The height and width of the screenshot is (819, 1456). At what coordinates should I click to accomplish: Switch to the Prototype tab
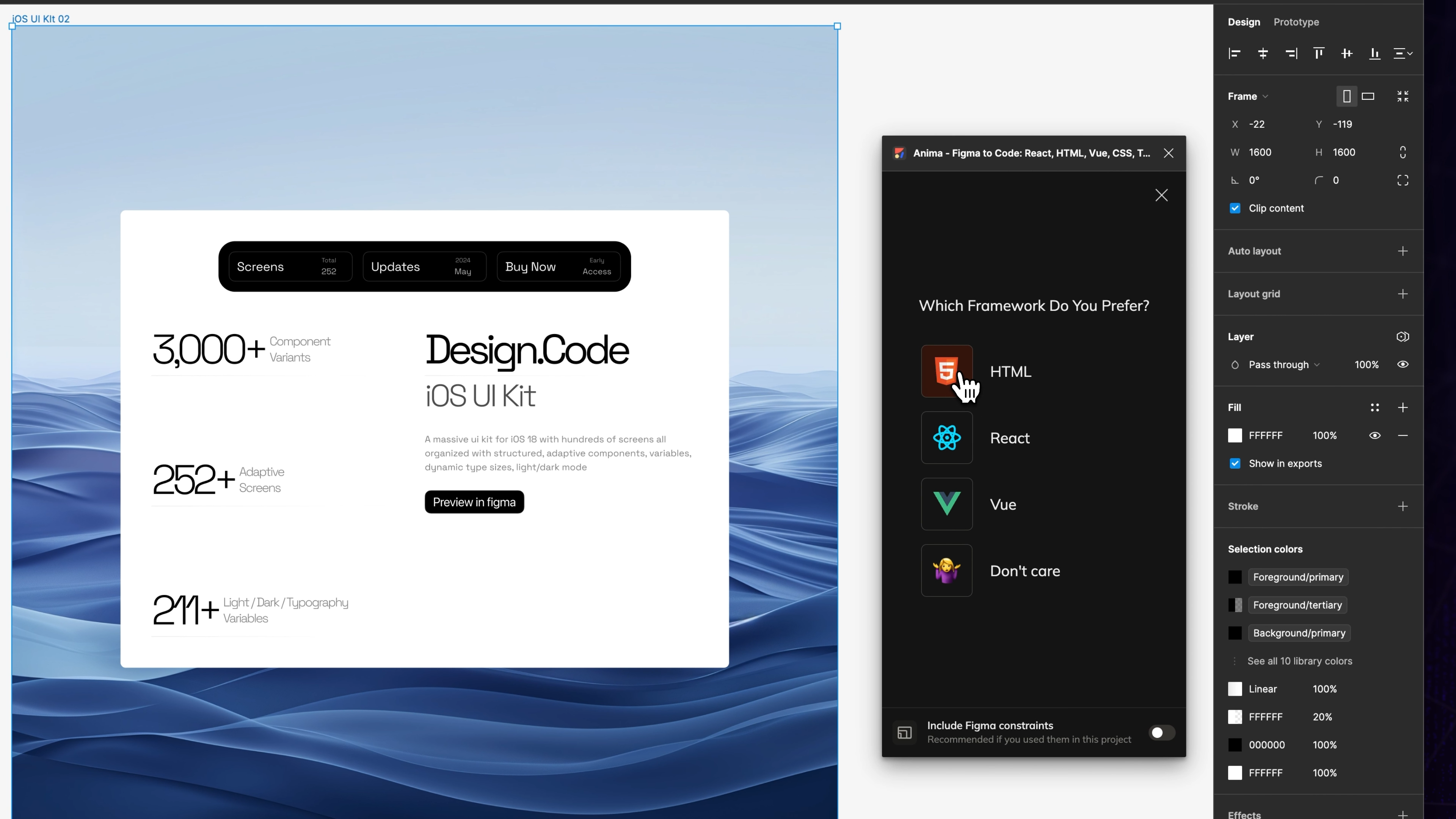pyautogui.click(x=1296, y=22)
